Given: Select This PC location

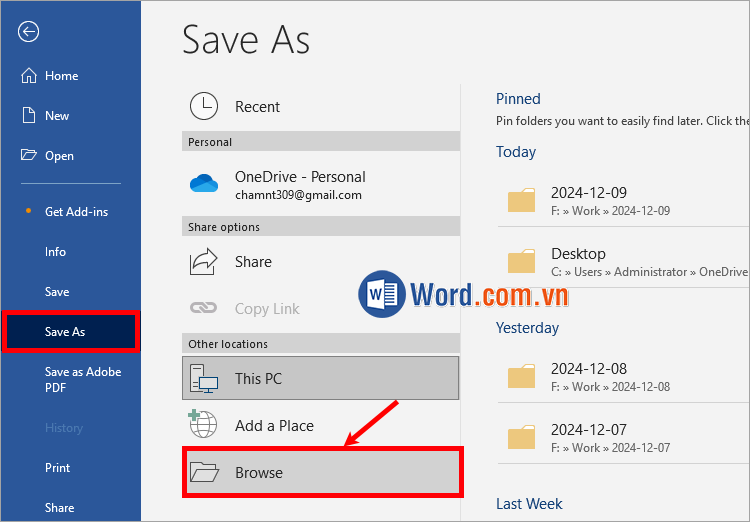Looking at the screenshot, I should (320, 378).
